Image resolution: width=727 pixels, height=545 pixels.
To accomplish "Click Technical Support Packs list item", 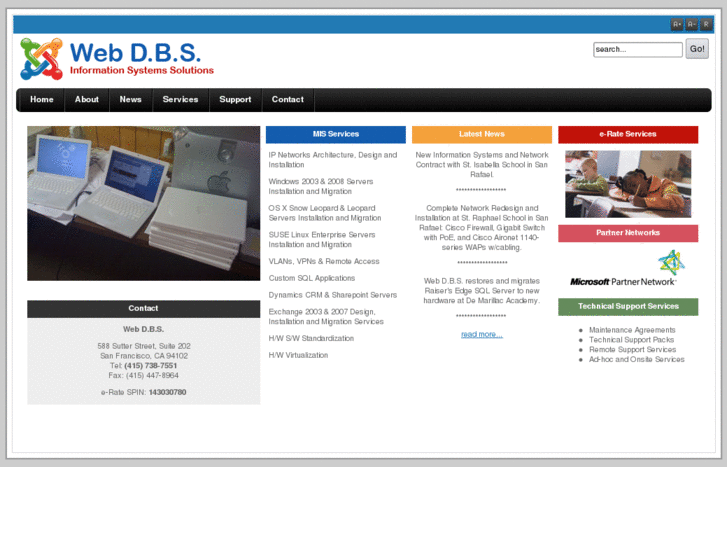I will pyautogui.click(x=631, y=340).
